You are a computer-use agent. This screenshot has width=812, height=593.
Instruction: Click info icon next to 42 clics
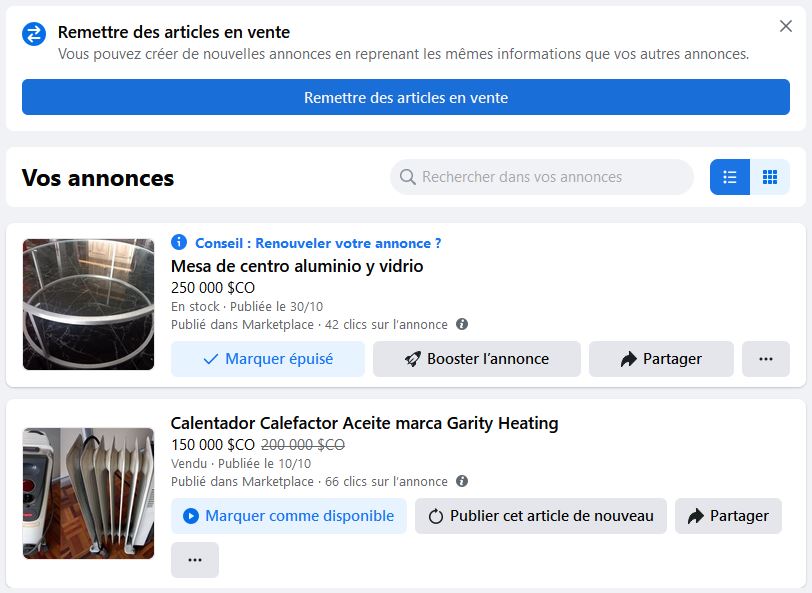pos(462,324)
